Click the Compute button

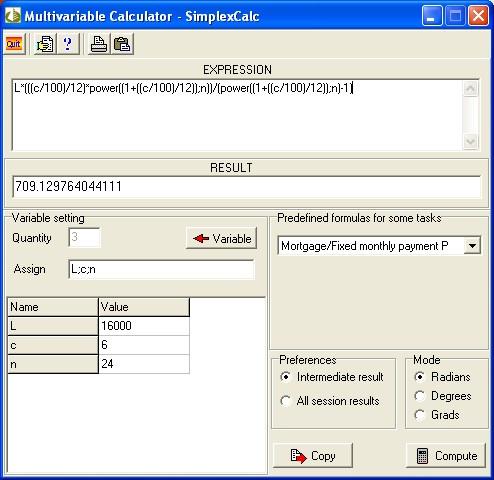pyautogui.click(x=446, y=456)
